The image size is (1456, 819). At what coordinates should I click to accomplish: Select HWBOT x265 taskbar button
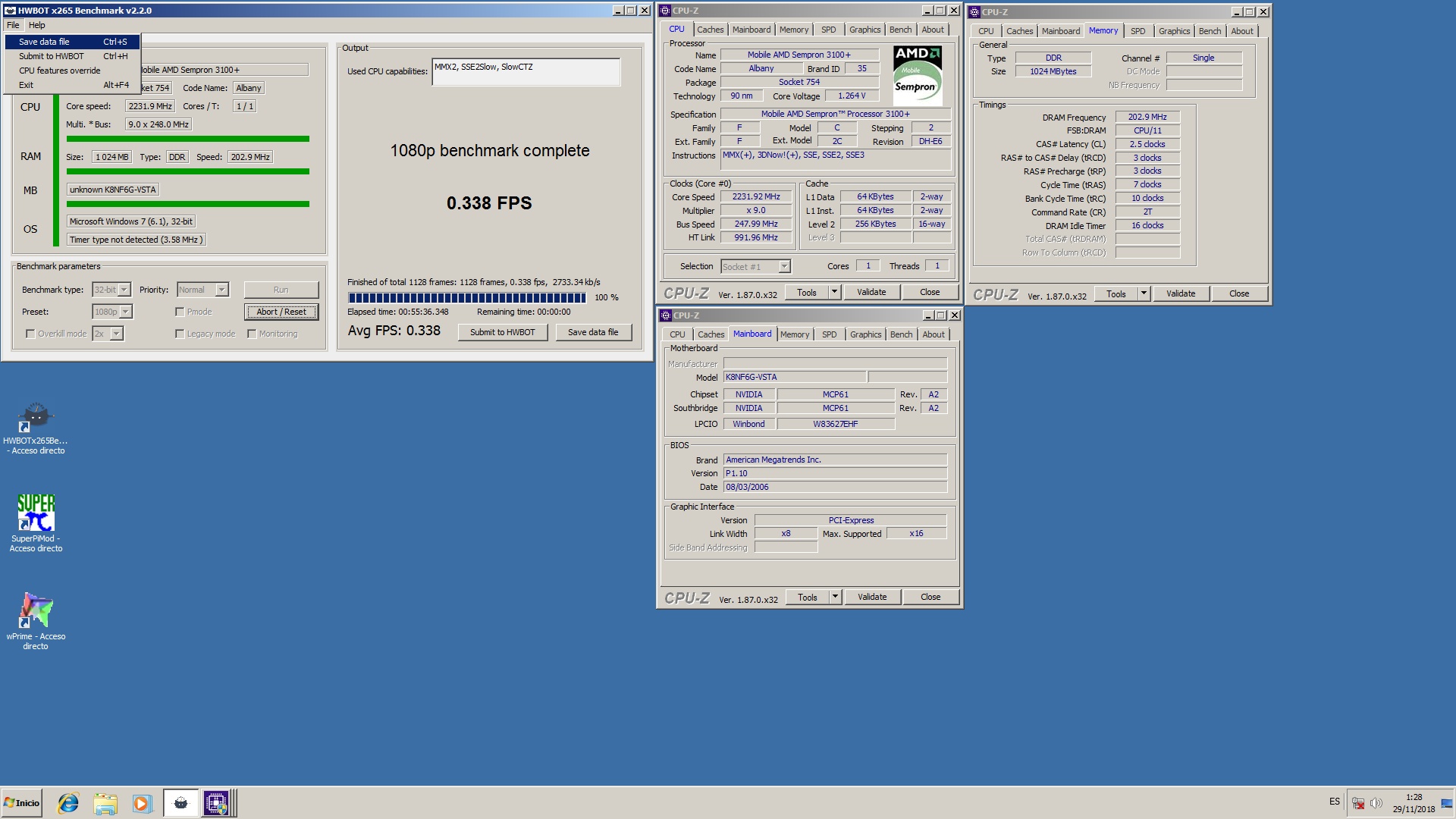[x=180, y=803]
